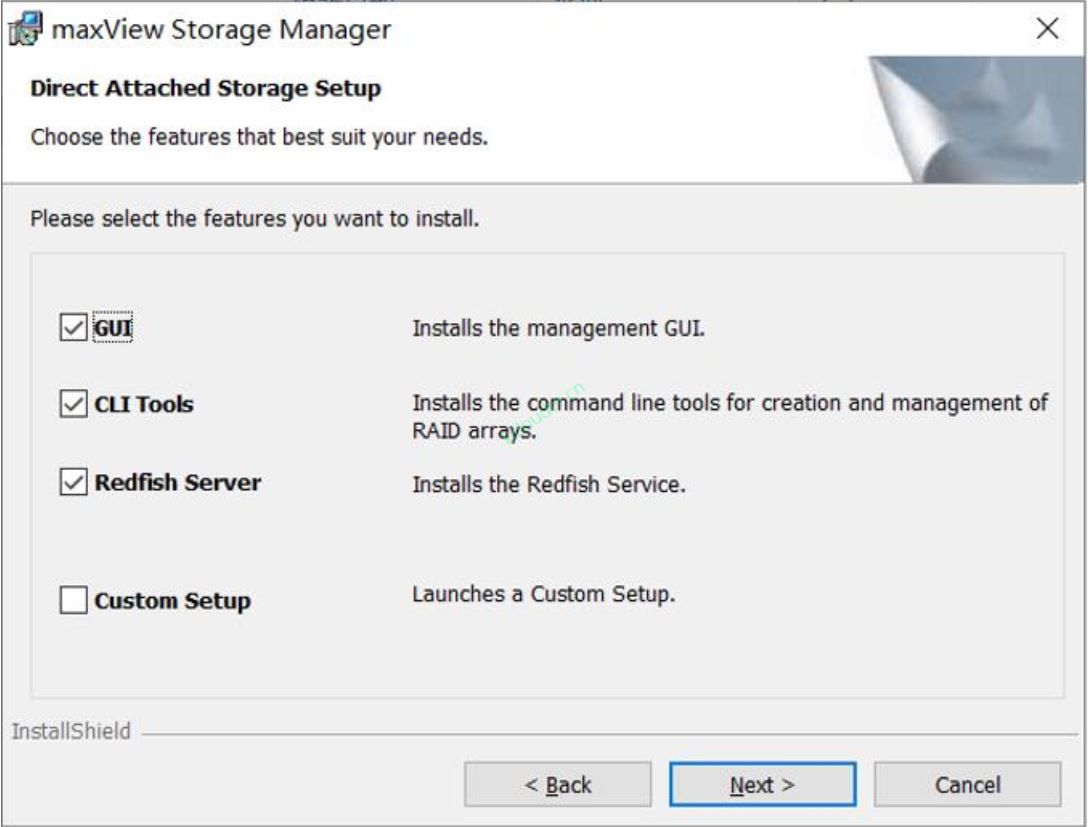Image resolution: width=1088 pixels, height=827 pixels.
Task: Click 'Choose the features that best suit' text
Action: point(259,137)
